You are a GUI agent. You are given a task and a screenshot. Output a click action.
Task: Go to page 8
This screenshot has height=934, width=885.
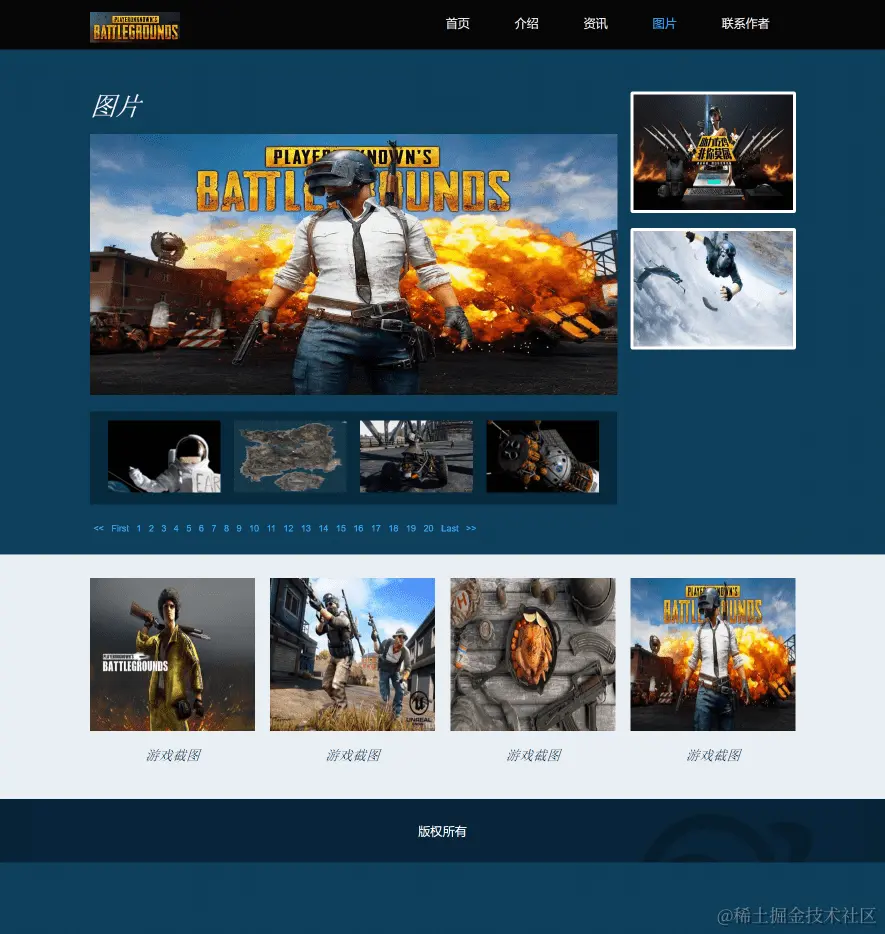[226, 528]
